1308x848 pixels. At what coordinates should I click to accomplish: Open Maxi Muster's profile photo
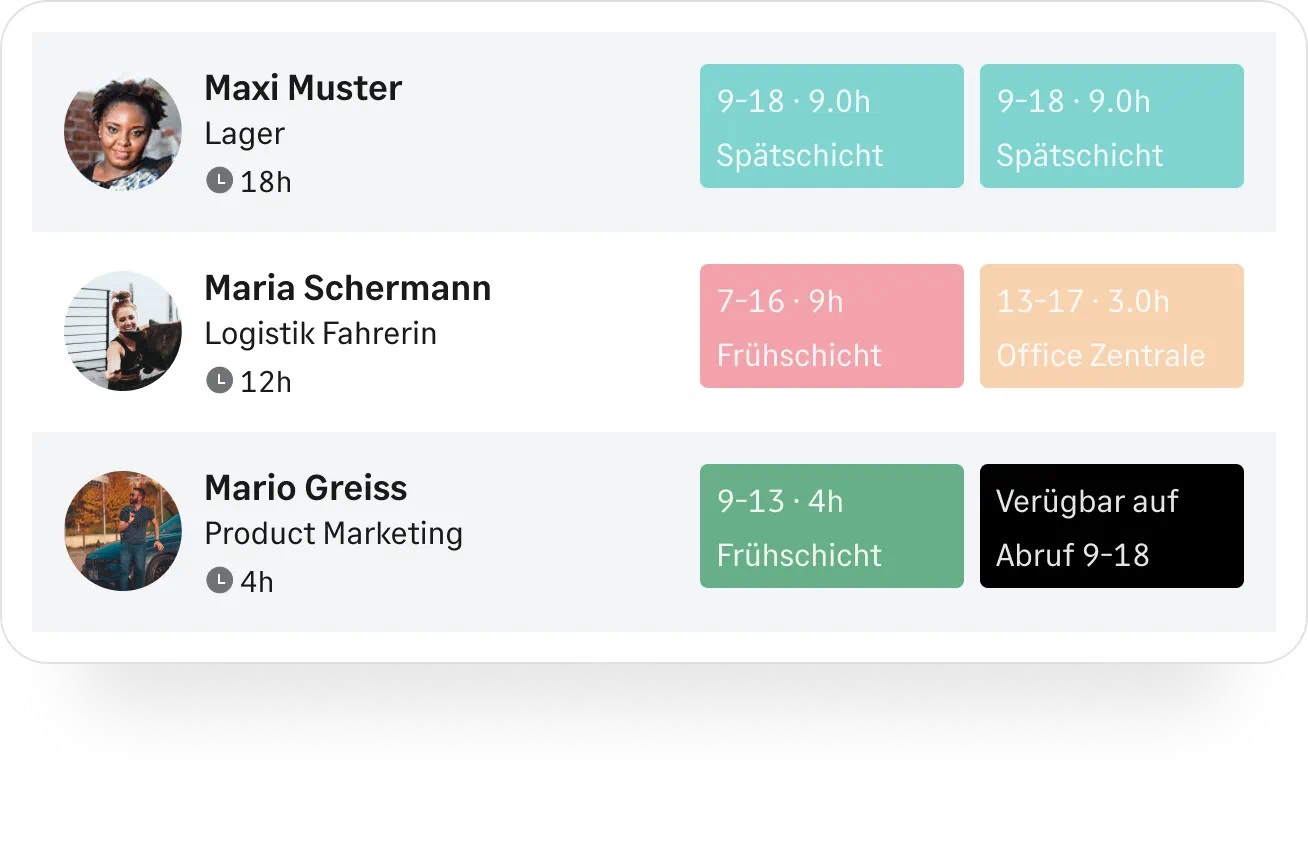click(123, 131)
